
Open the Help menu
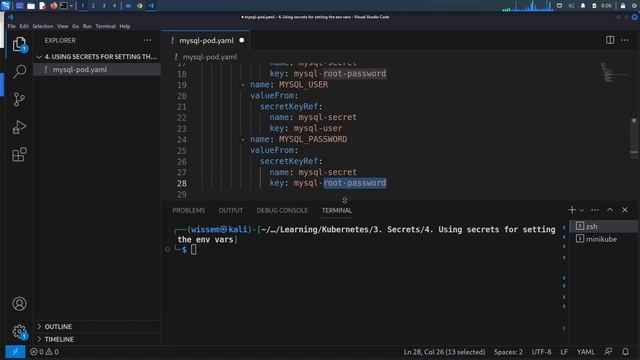coord(124,26)
